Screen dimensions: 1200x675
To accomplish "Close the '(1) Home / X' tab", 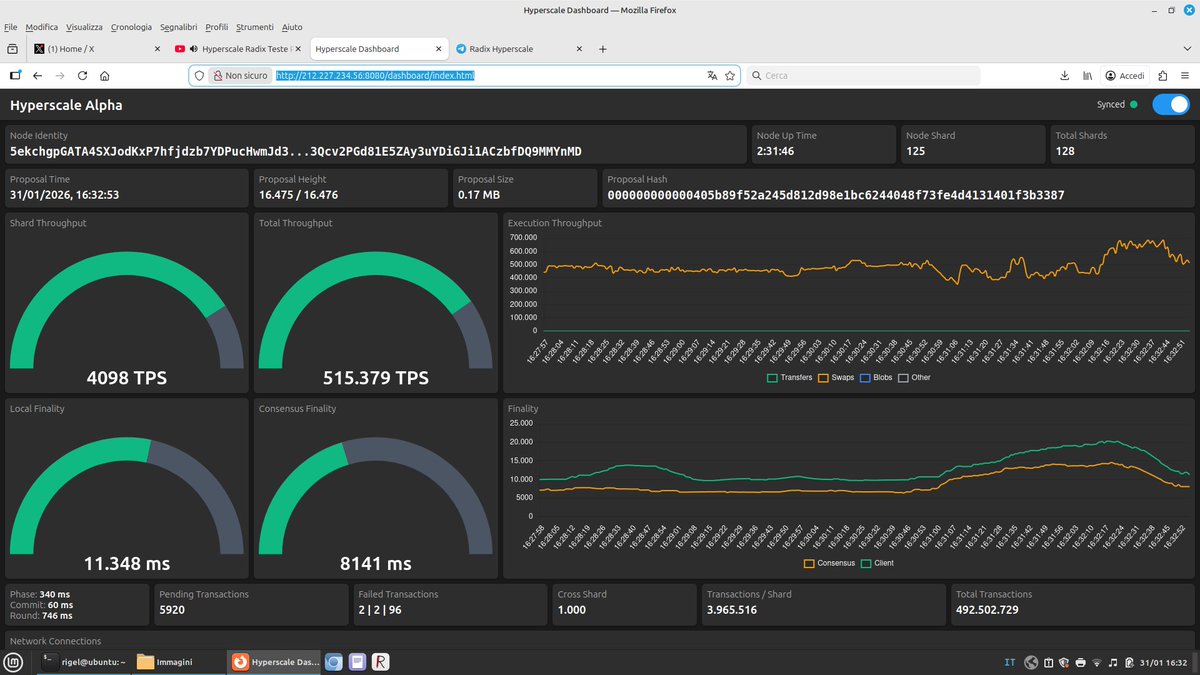I will 158,48.
